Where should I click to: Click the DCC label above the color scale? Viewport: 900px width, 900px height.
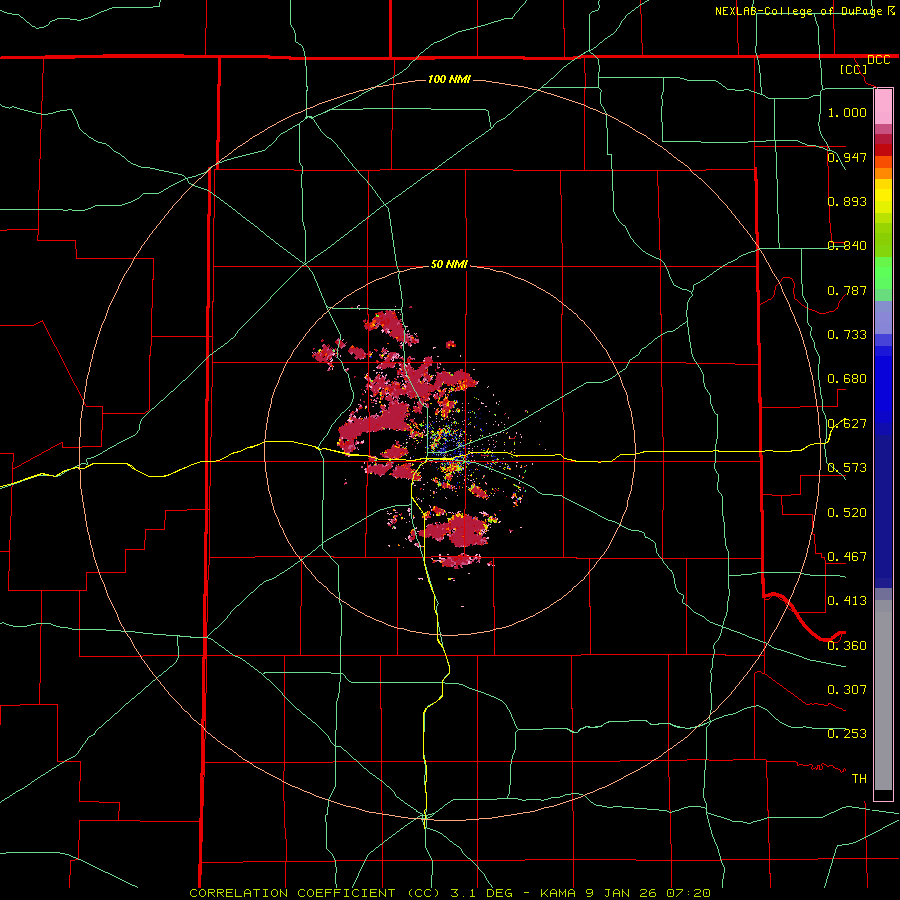coord(878,60)
